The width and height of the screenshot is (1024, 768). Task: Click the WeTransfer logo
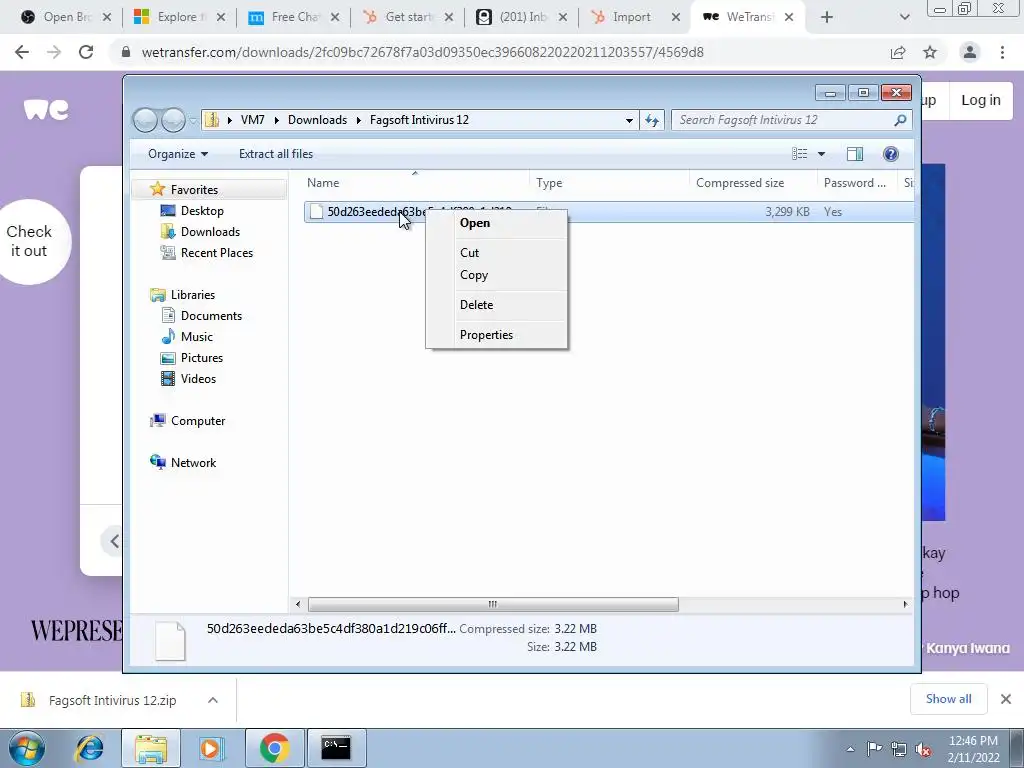(x=46, y=109)
